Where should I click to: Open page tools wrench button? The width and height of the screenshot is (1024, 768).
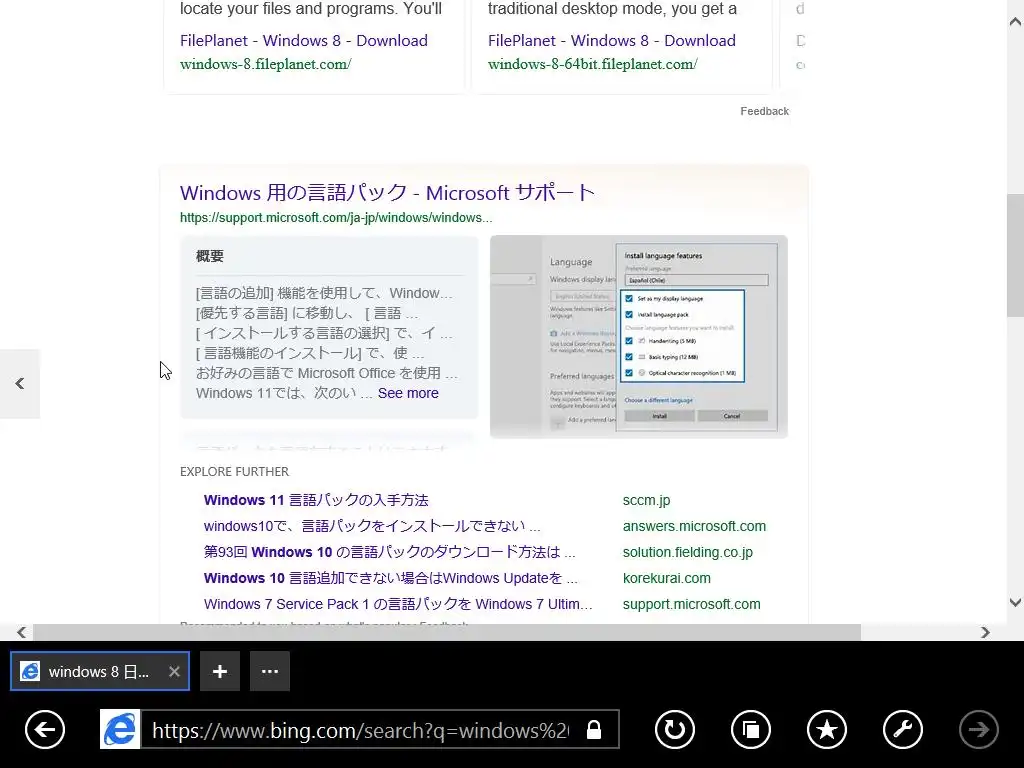pyautogui.click(x=903, y=729)
